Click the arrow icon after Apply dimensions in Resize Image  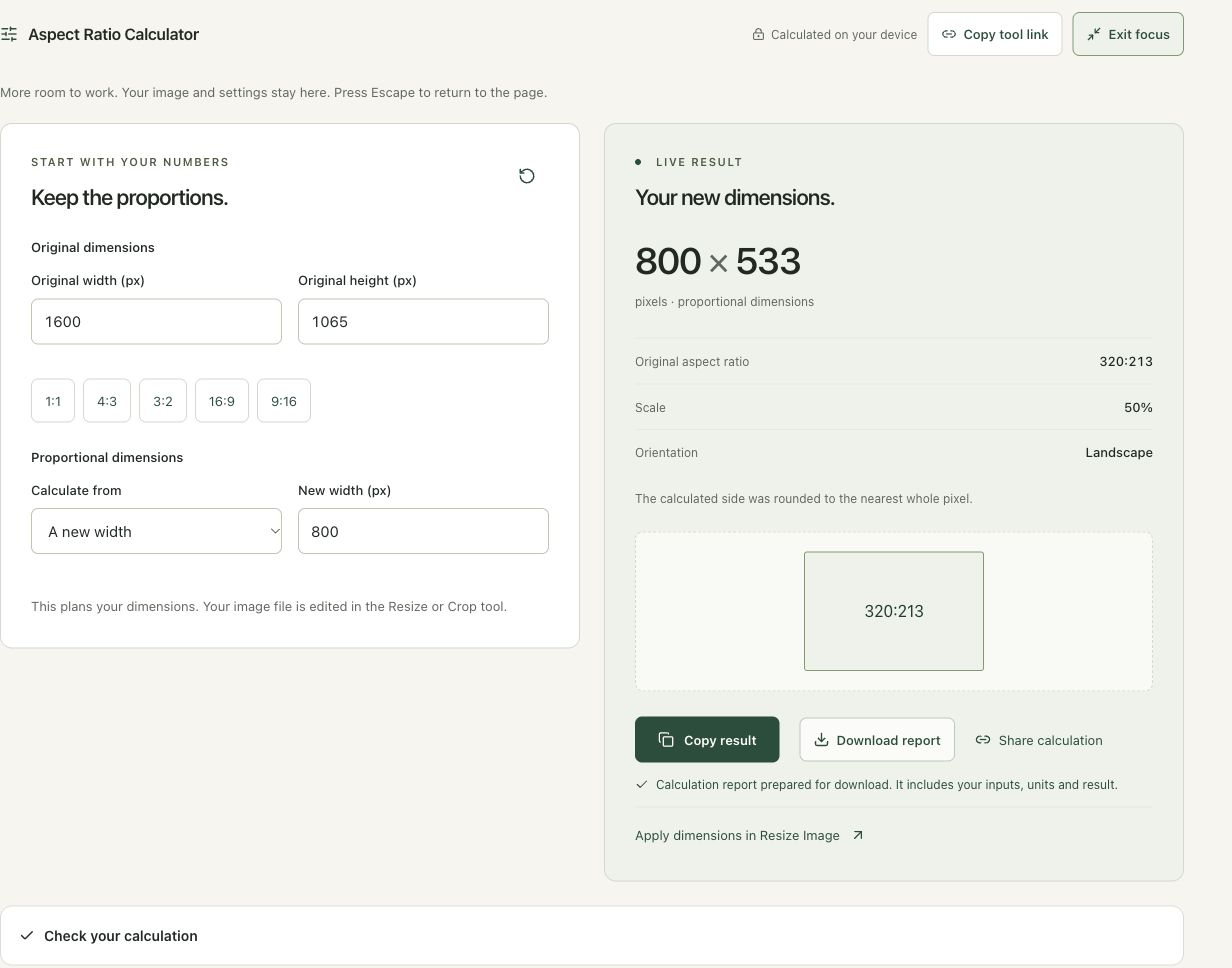(x=857, y=835)
